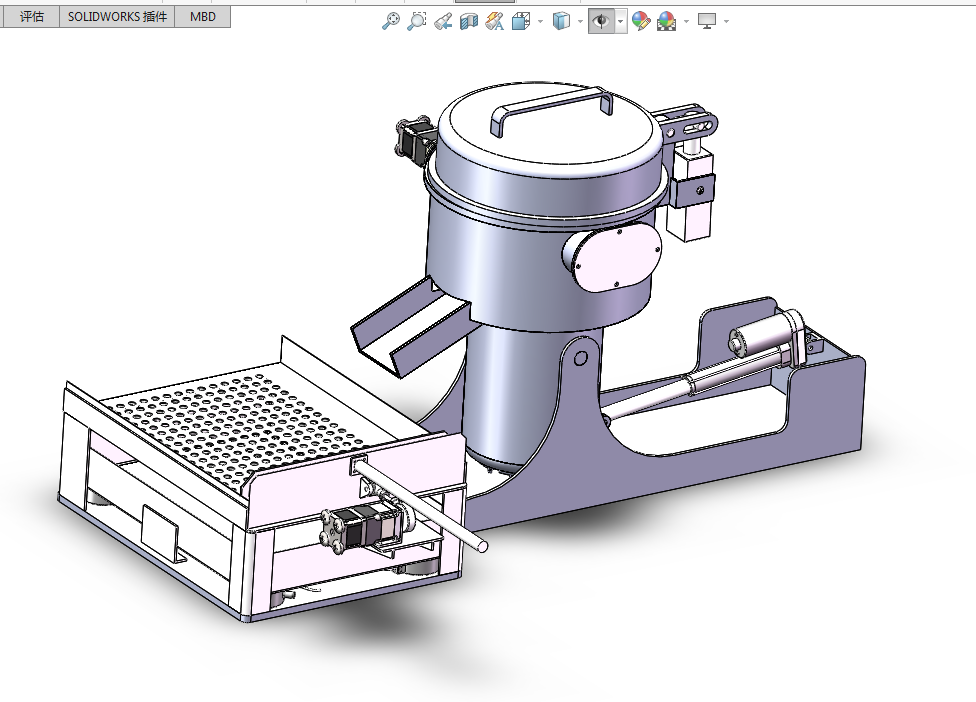This screenshot has width=976, height=702.
Task: Go back to the Previous View
Action: pos(444,21)
